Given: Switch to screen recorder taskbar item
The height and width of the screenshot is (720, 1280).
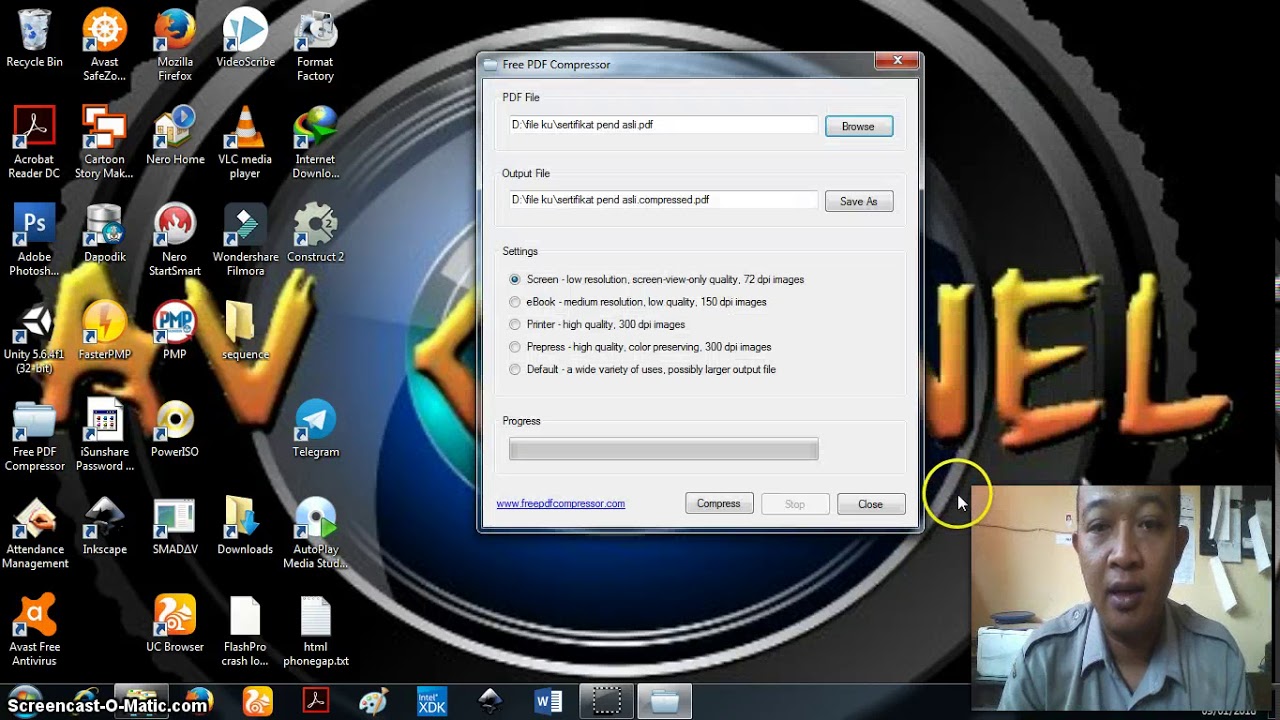Looking at the screenshot, I should coord(606,702).
